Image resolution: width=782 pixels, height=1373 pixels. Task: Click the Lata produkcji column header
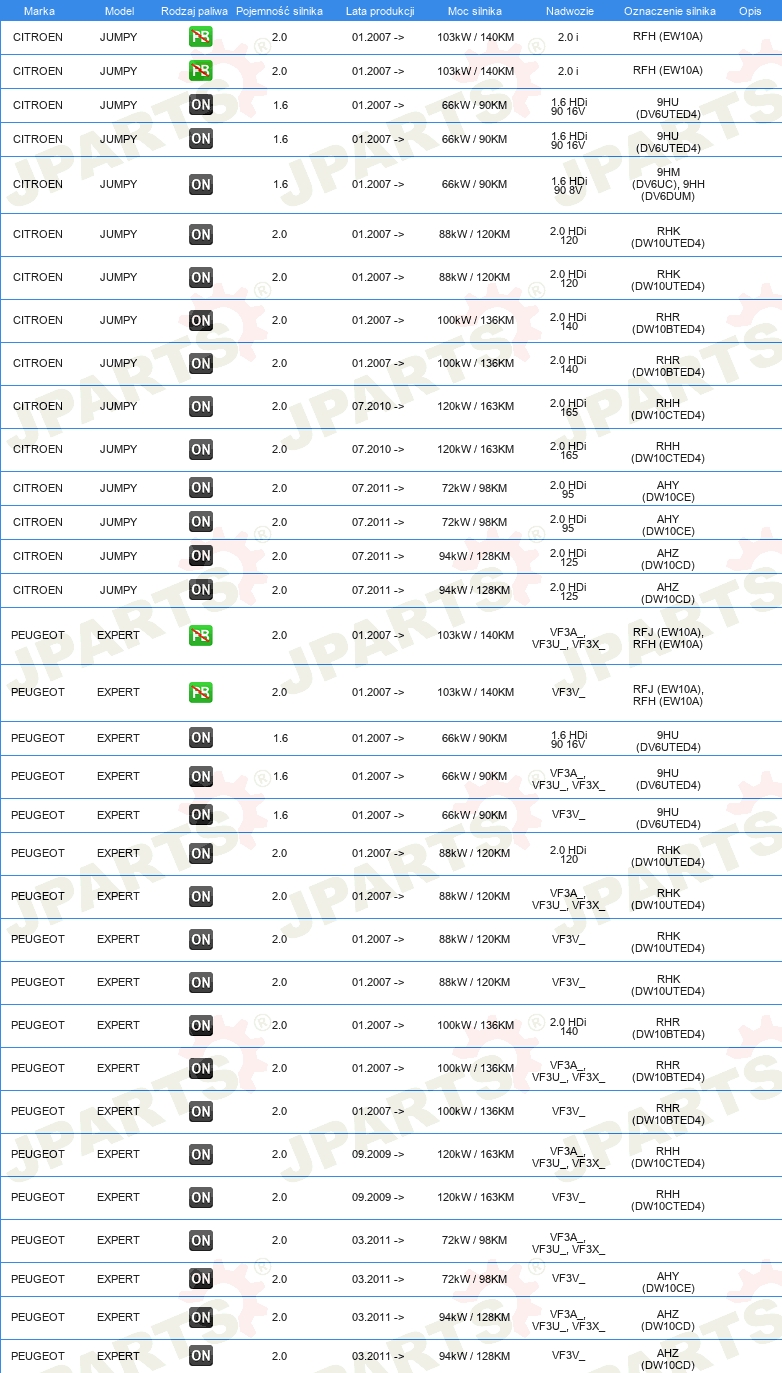pos(380,11)
